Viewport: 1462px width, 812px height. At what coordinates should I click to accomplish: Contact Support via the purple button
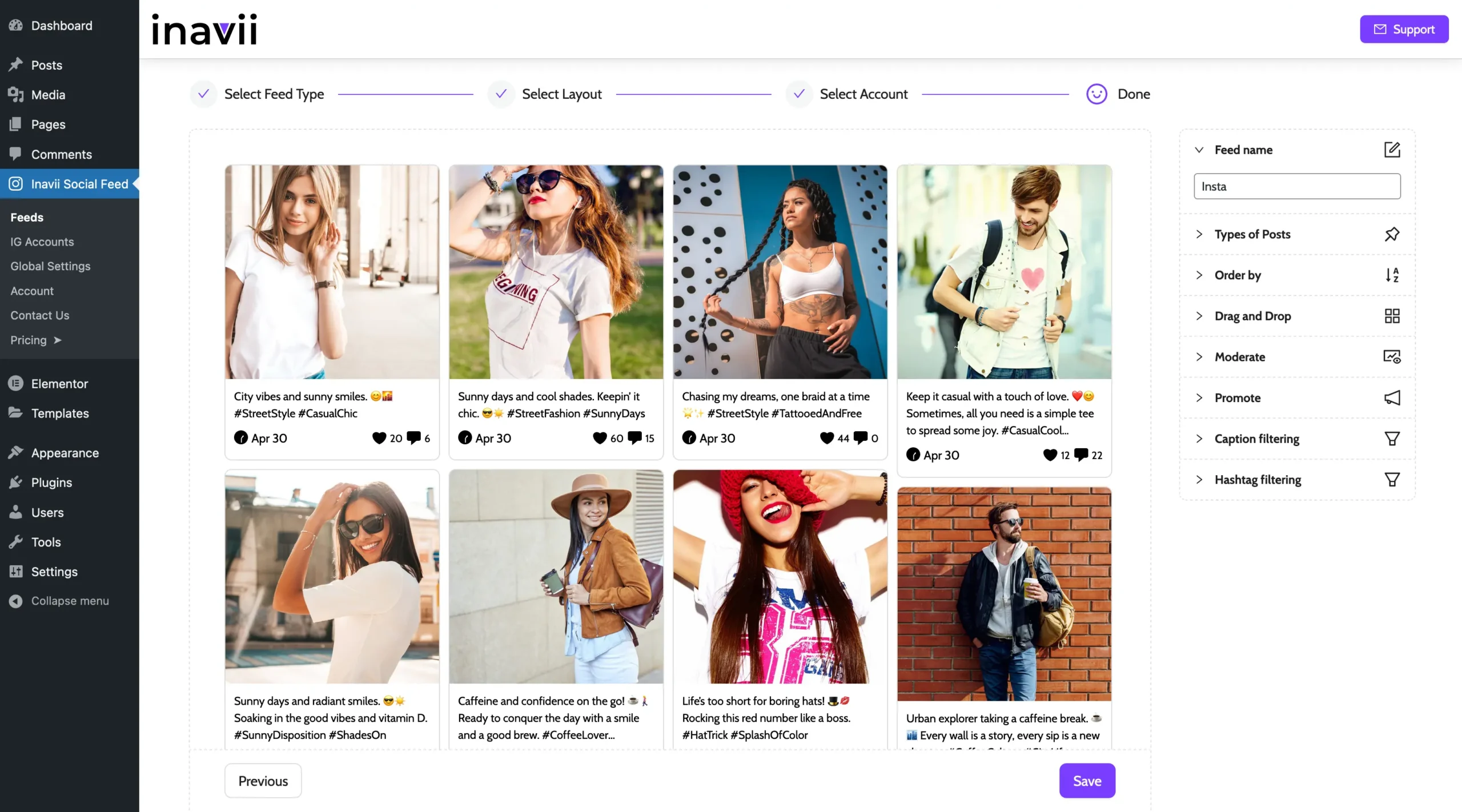click(1404, 29)
